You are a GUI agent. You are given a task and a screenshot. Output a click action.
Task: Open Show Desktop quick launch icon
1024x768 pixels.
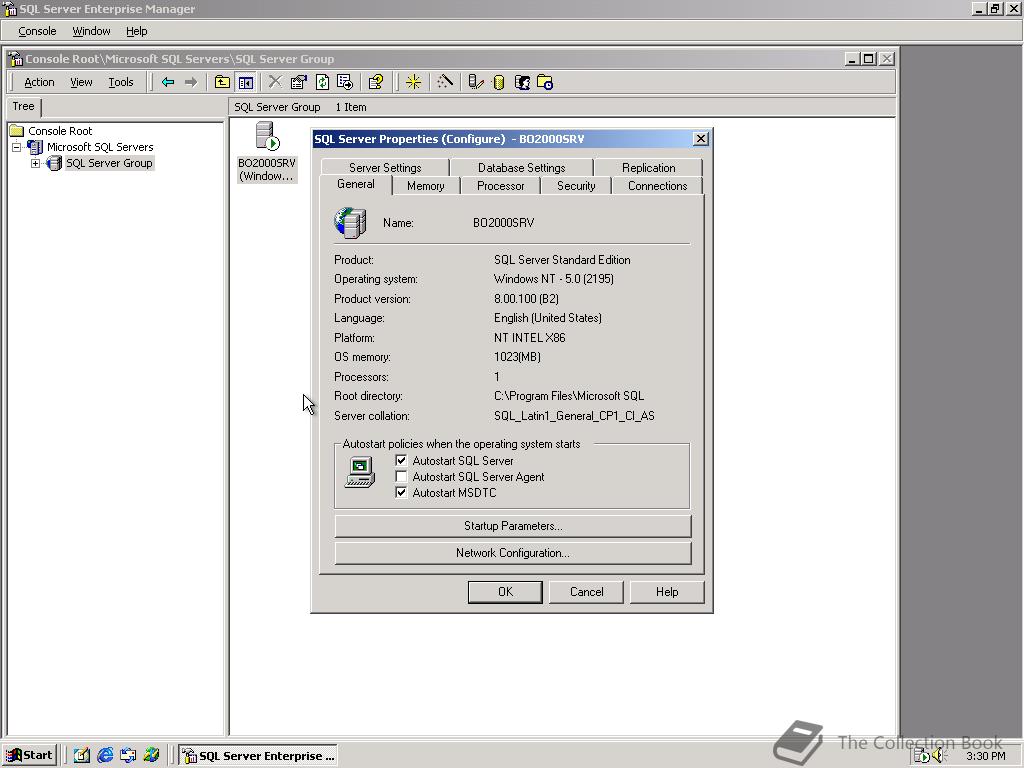pyautogui.click(x=82, y=756)
